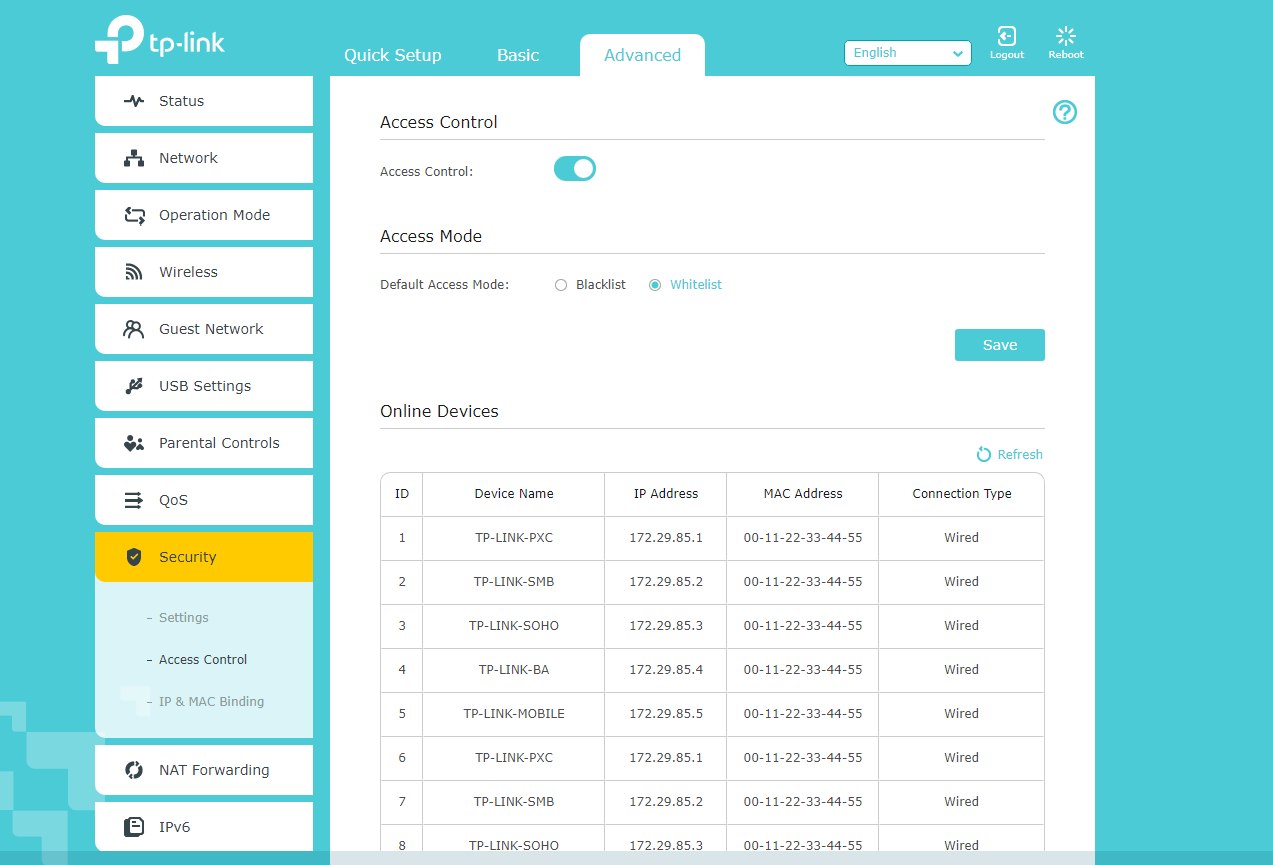Click the Network topology icon
Viewport: 1273px width, 865px height.
(x=134, y=158)
